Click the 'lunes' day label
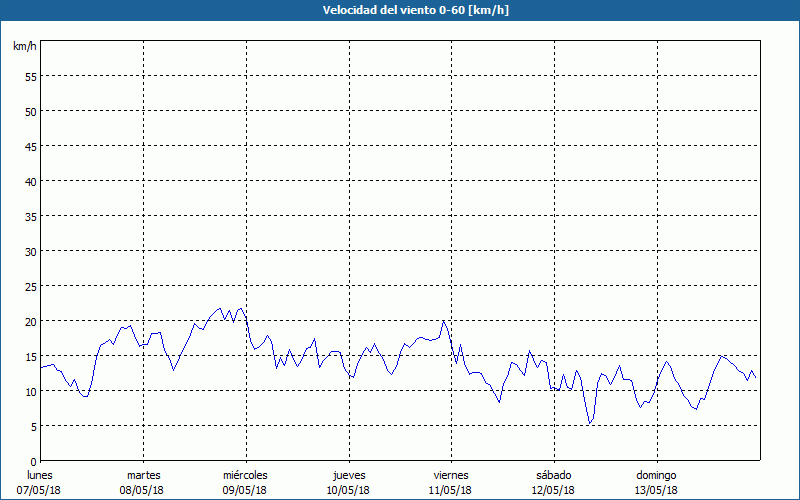The height and width of the screenshot is (500, 800). [x=40, y=475]
